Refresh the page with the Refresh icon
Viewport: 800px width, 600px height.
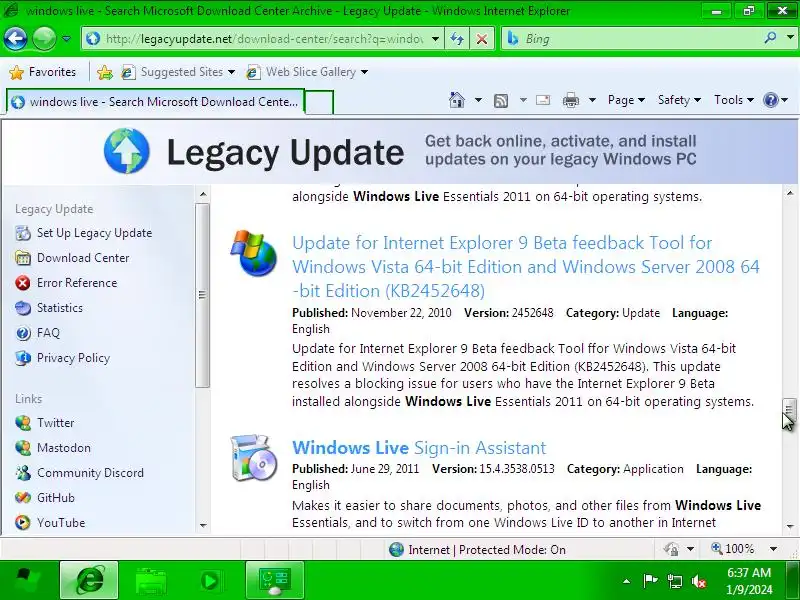(457, 39)
